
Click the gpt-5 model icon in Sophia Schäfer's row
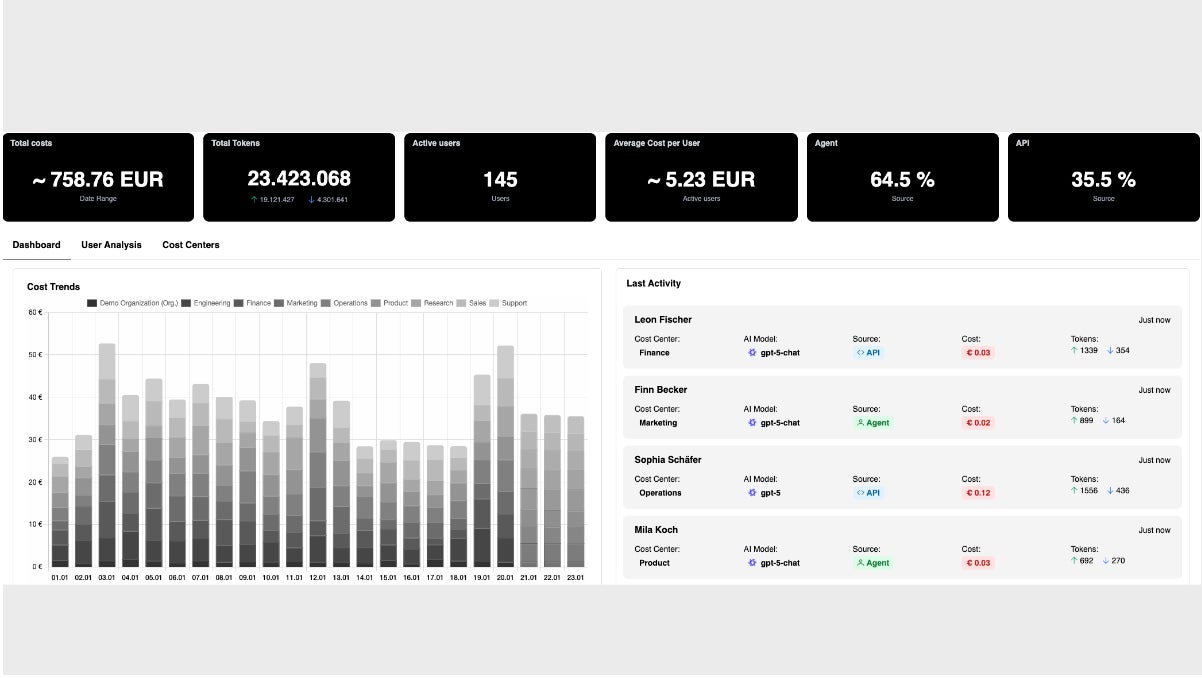752,492
